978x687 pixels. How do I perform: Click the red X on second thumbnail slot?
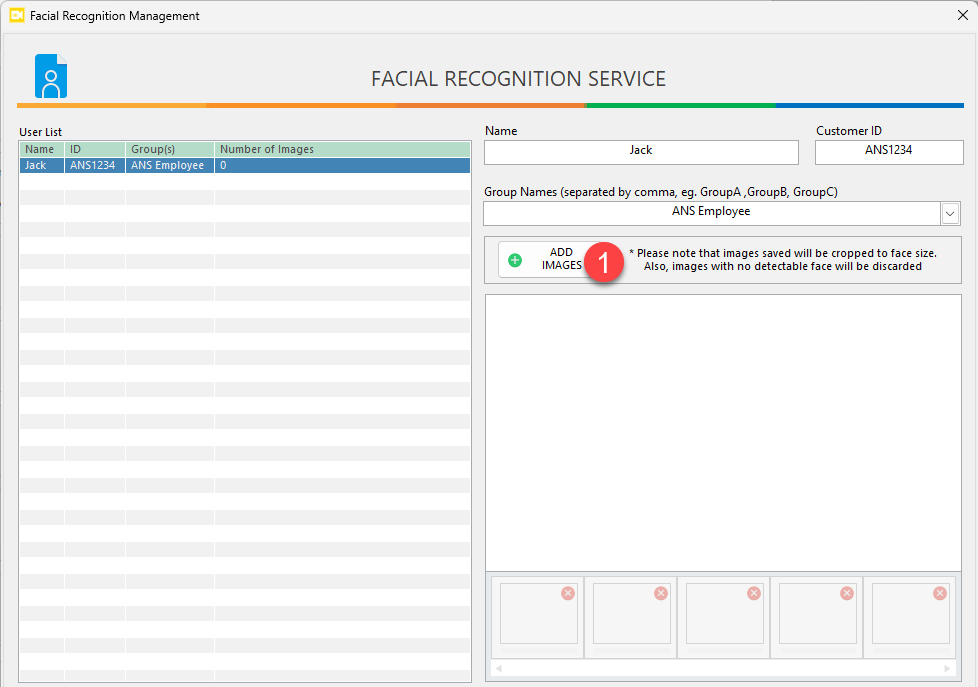coord(661,593)
